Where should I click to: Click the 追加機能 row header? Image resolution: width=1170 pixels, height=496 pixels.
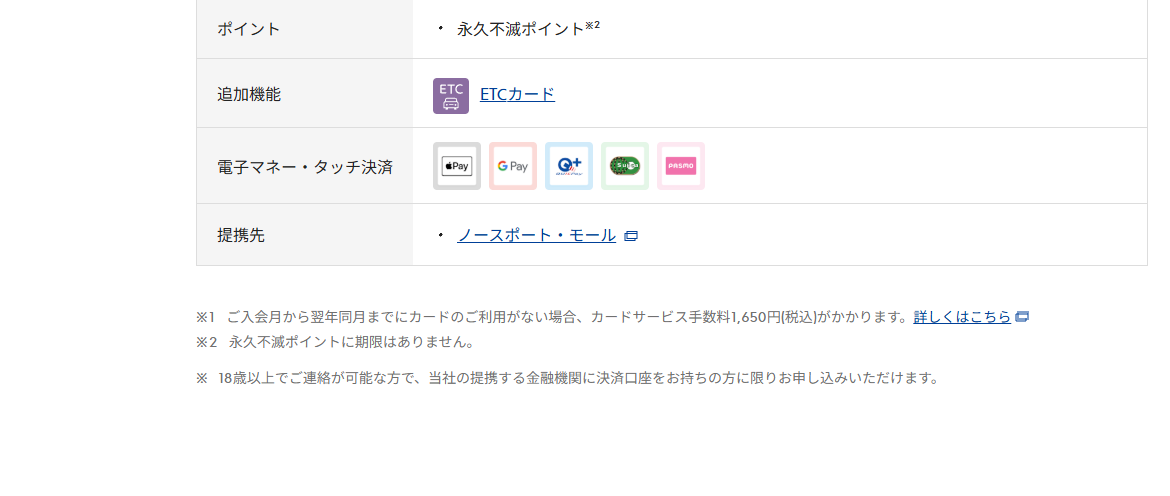coord(304,93)
